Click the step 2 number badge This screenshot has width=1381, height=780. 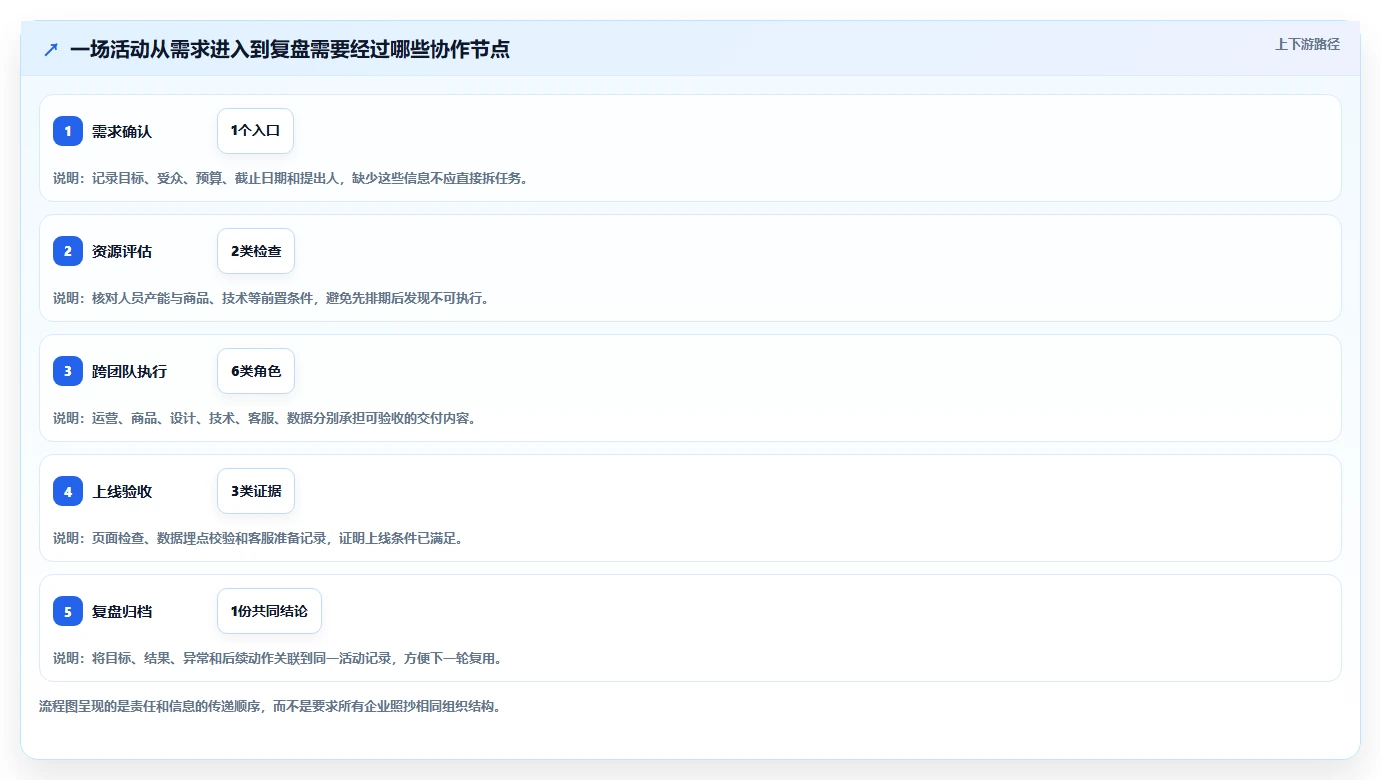pos(68,251)
